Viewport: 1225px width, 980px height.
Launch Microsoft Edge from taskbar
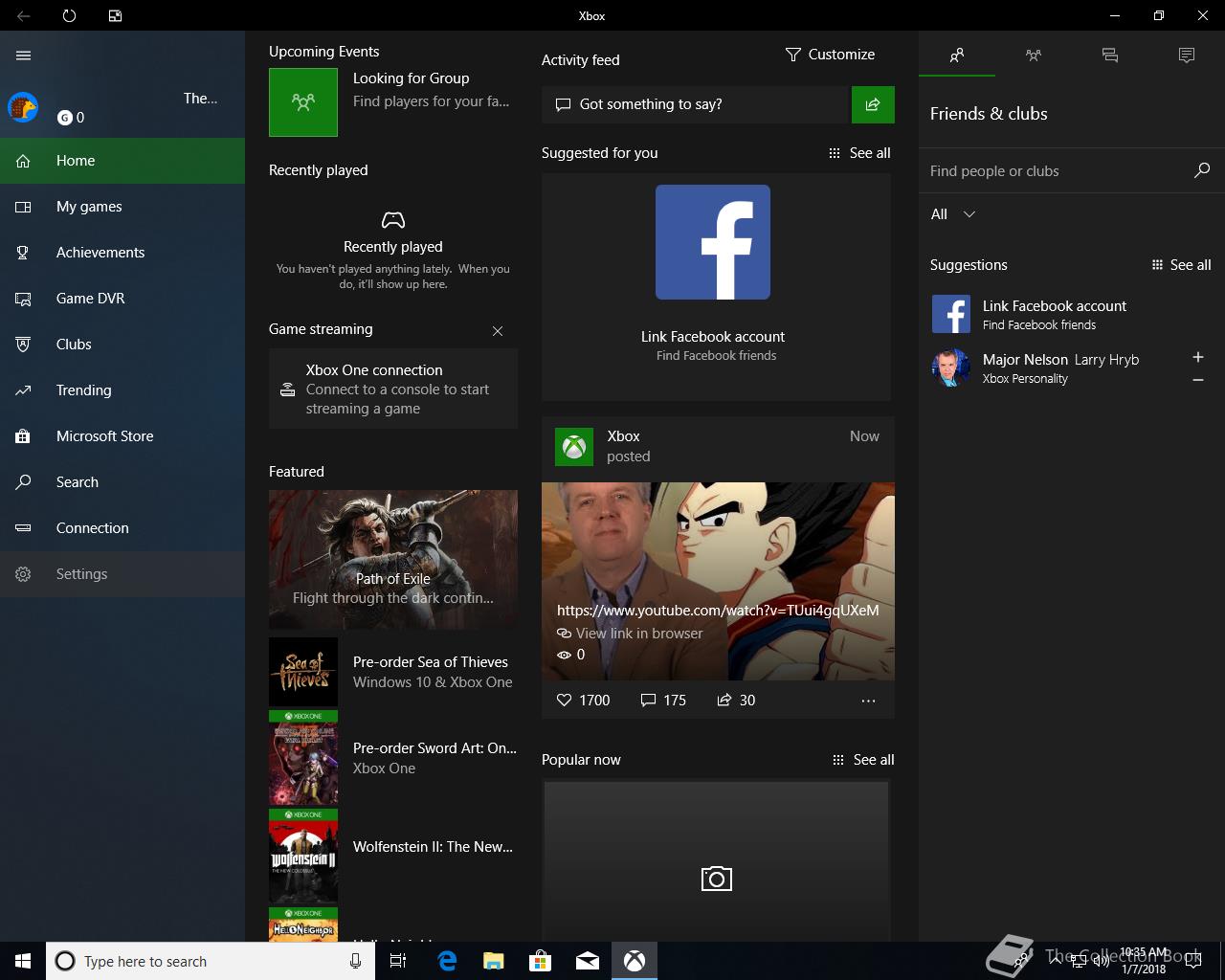447,961
